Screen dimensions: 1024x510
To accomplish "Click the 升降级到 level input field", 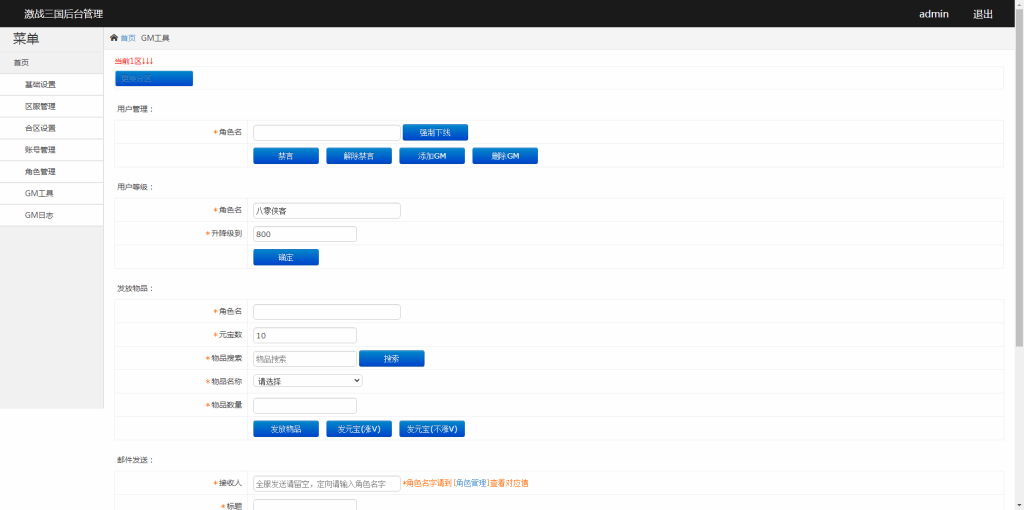I will click(305, 234).
